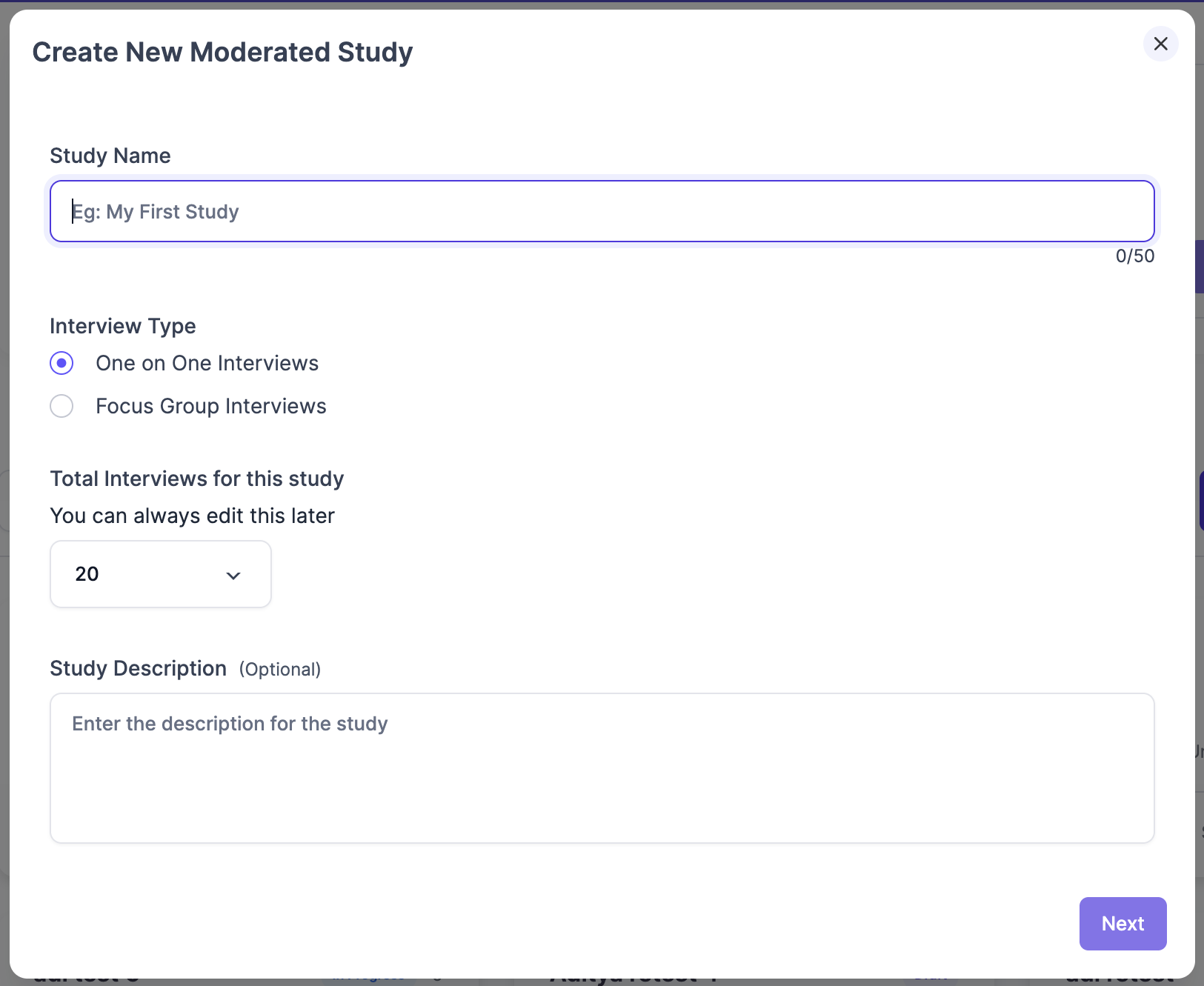Close the Create New Moderated Study dialog

pos(1160,44)
